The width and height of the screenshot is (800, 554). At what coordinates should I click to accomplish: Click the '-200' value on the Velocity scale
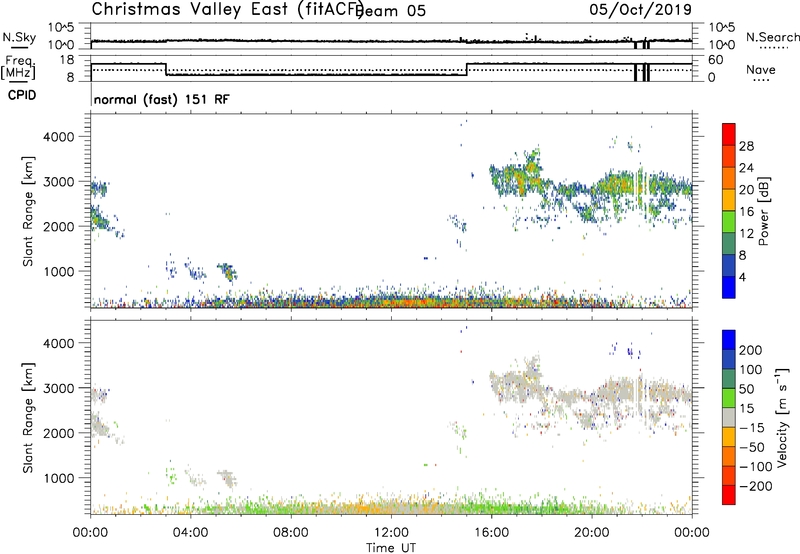(756, 486)
